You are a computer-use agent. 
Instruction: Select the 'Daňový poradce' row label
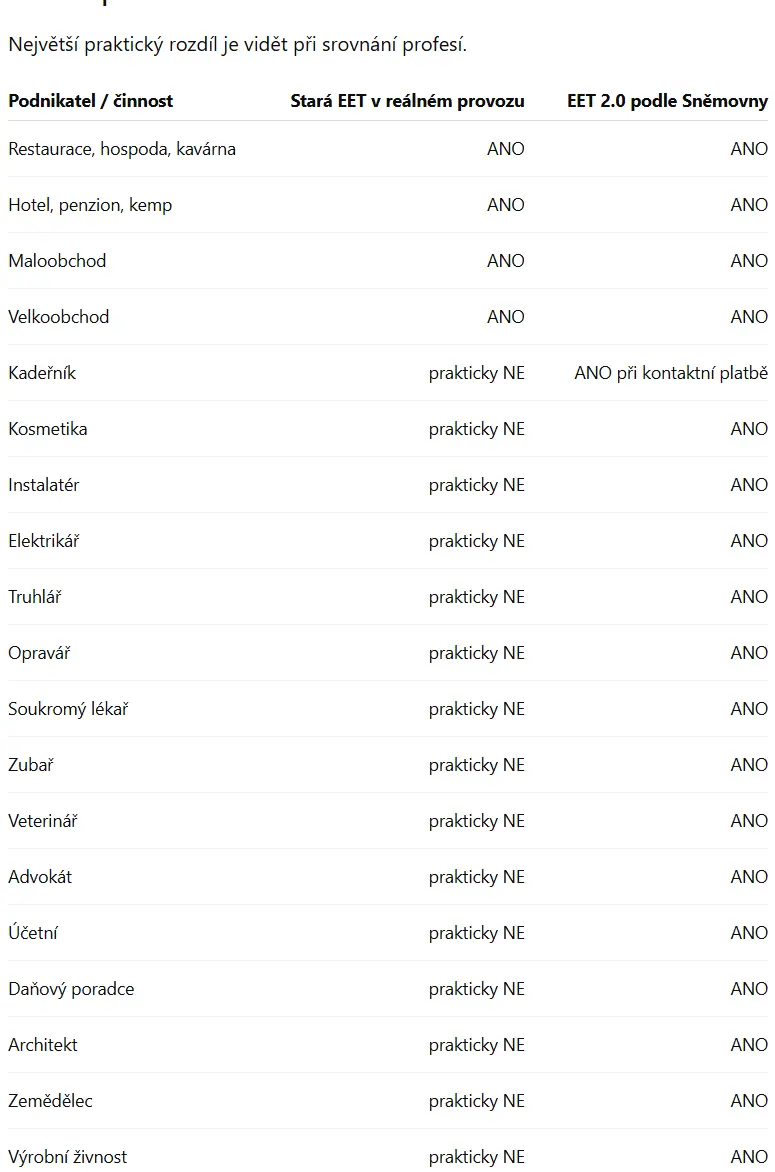(x=71, y=989)
